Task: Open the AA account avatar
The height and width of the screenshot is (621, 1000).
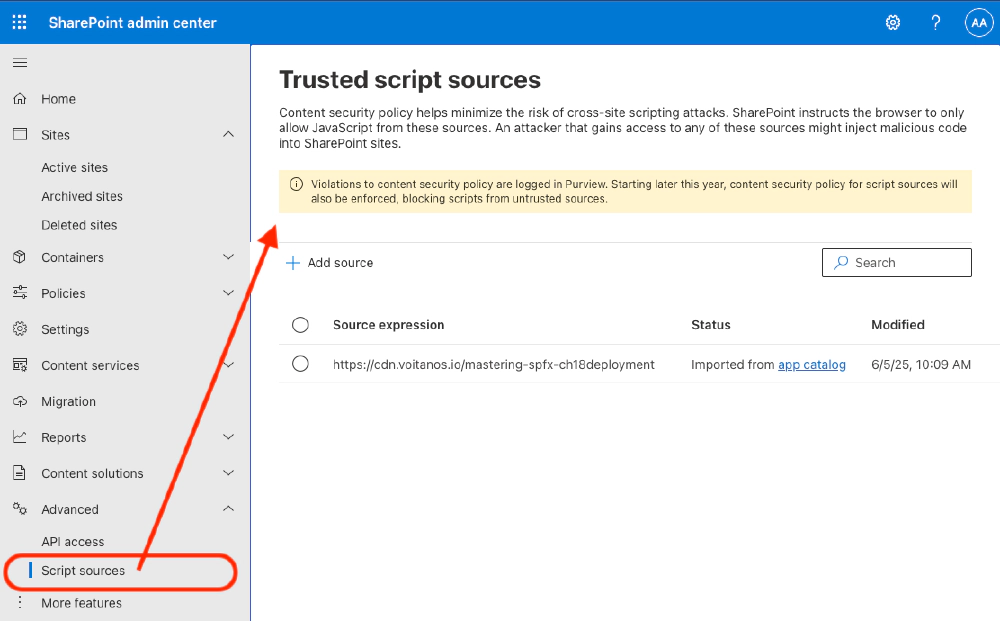Action: point(979,23)
